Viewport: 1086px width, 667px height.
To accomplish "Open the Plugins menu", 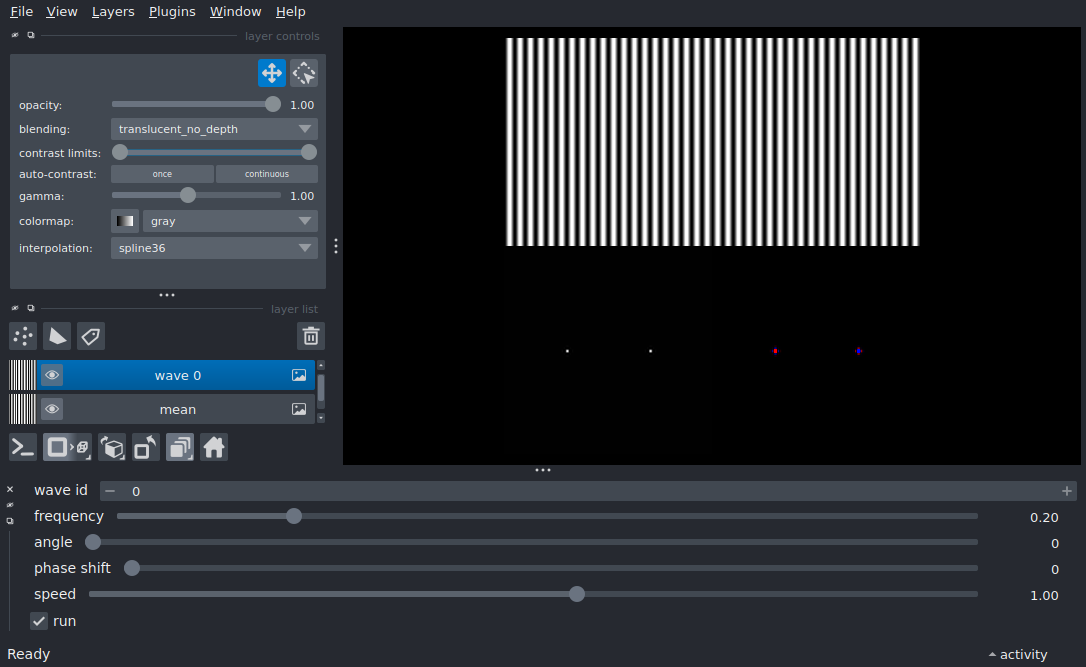I will click(172, 12).
